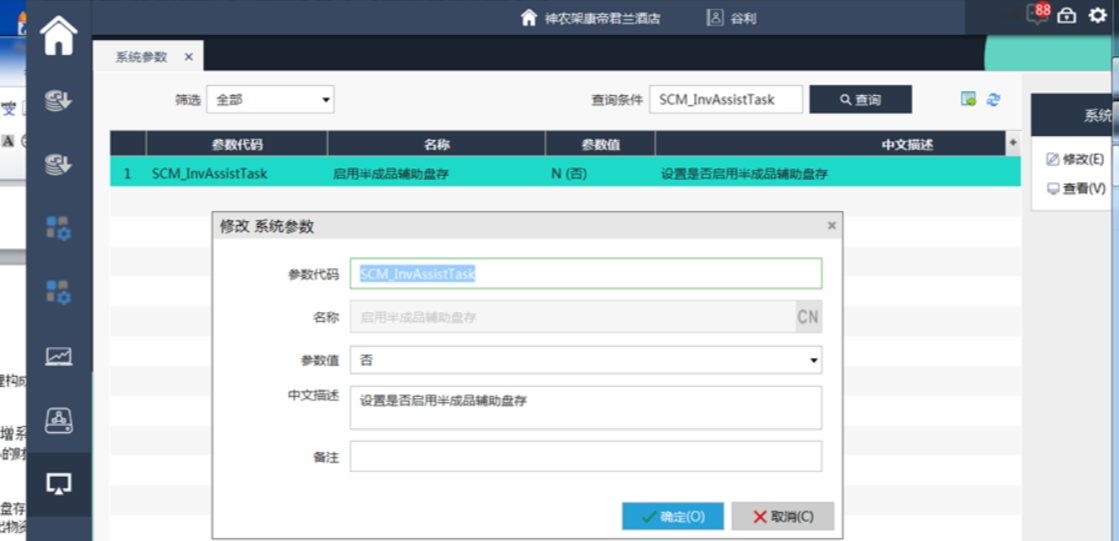This screenshot has height=541, width=1119.
Task: Click the blue refresh icon beside the search
Action: [x=993, y=99]
